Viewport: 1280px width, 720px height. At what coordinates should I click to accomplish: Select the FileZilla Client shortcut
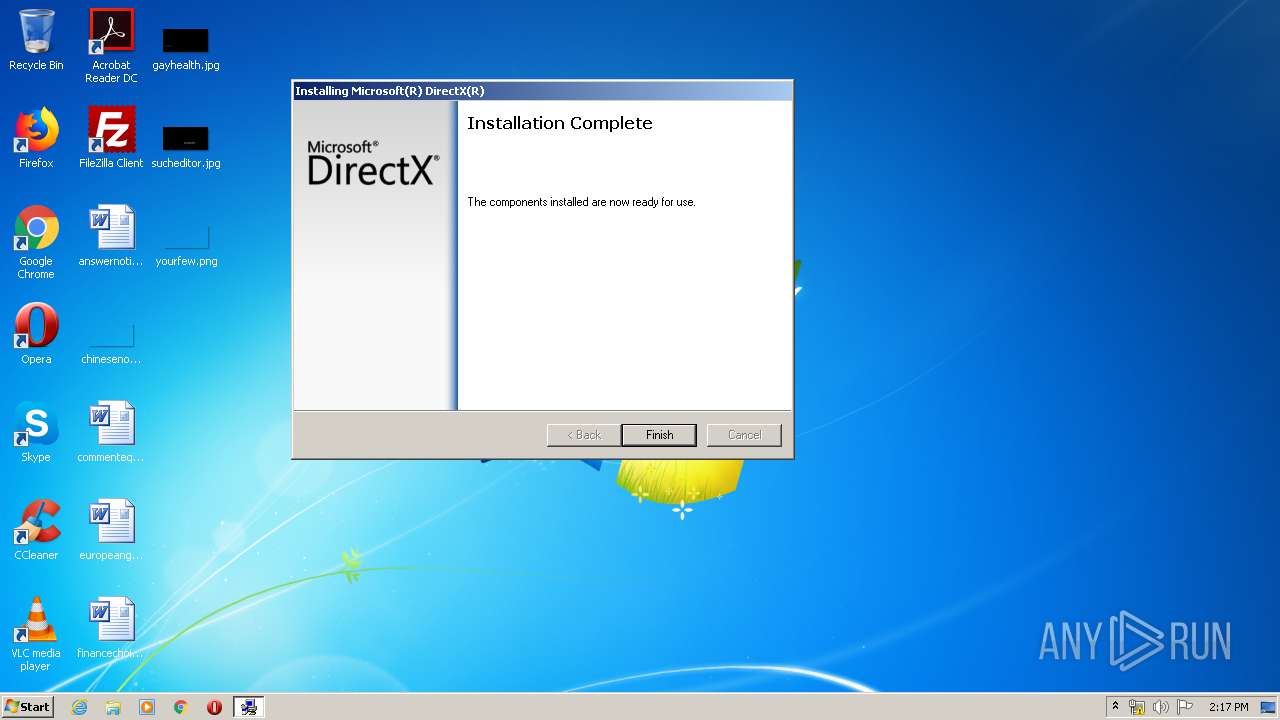point(111,138)
